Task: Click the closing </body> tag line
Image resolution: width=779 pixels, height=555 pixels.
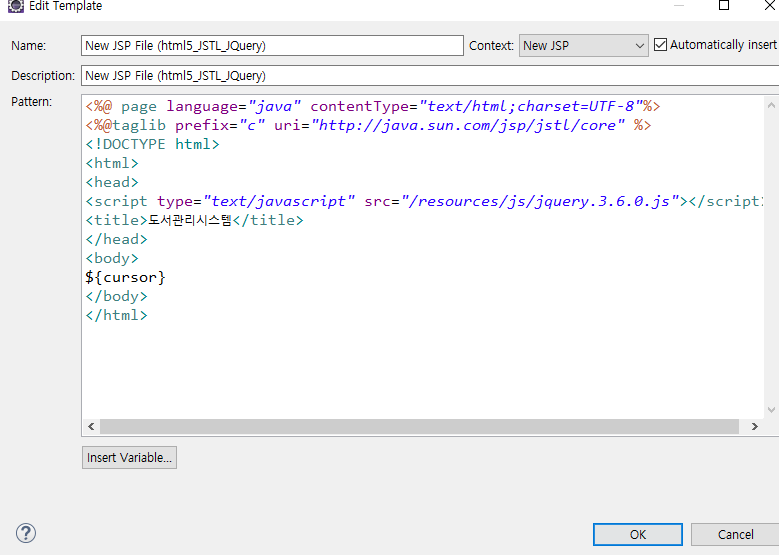Action: (116, 296)
